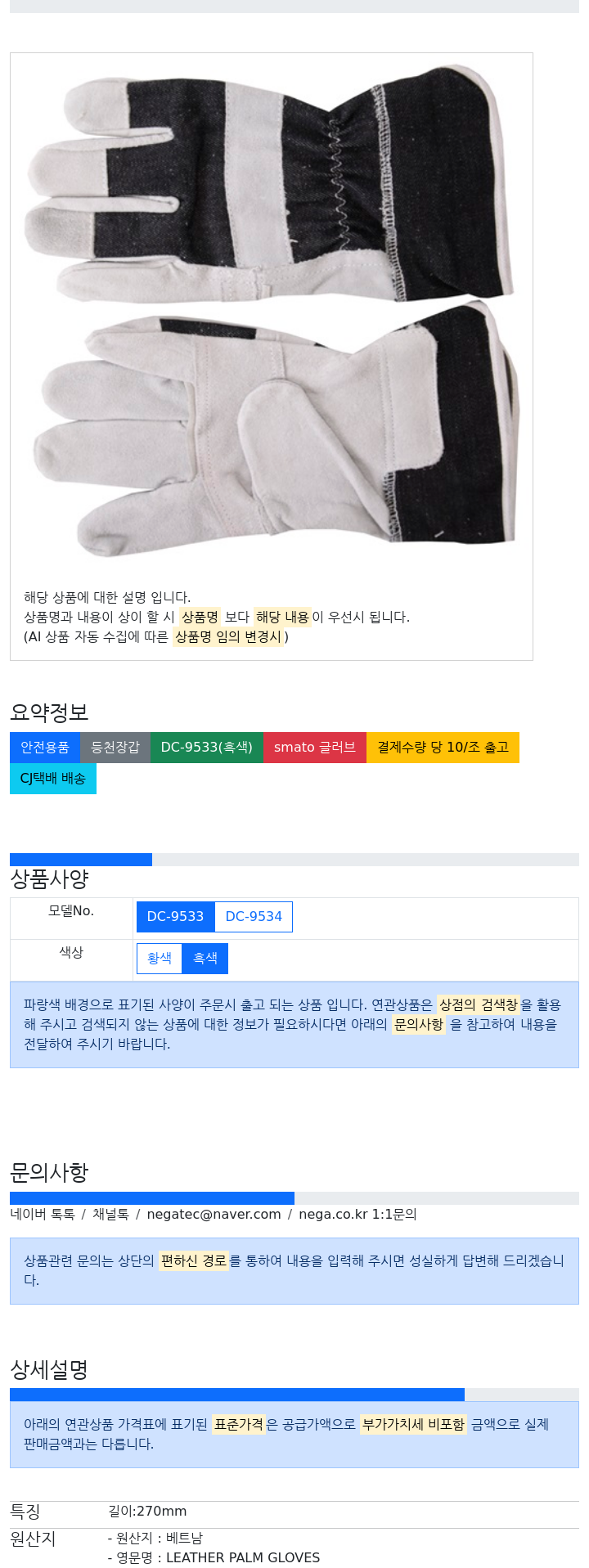Click the 상점의 검색창 highlighted text
This screenshot has width=589, height=1568.
coord(479,1004)
